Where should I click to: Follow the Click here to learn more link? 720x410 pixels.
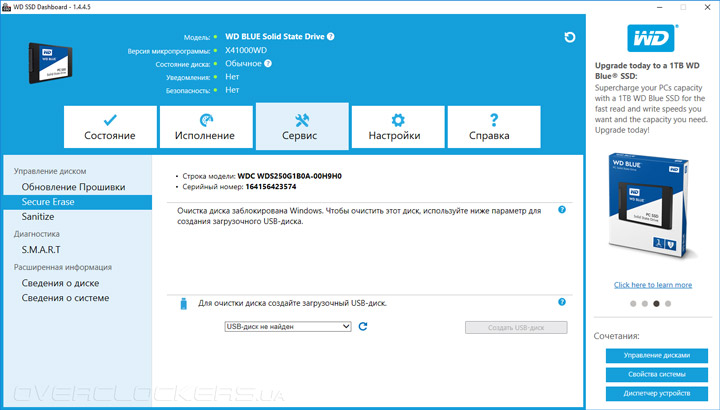(x=653, y=285)
